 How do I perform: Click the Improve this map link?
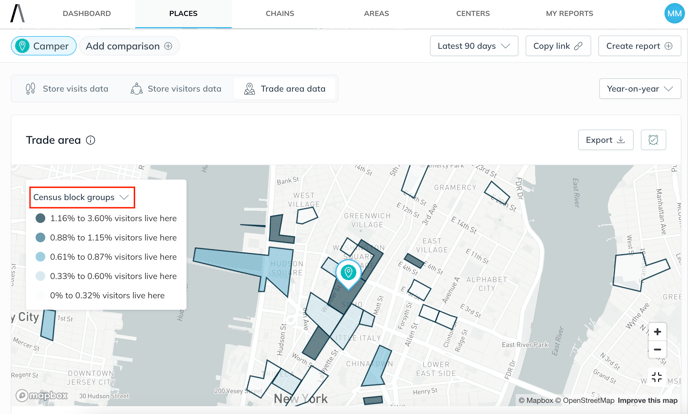[647, 401]
